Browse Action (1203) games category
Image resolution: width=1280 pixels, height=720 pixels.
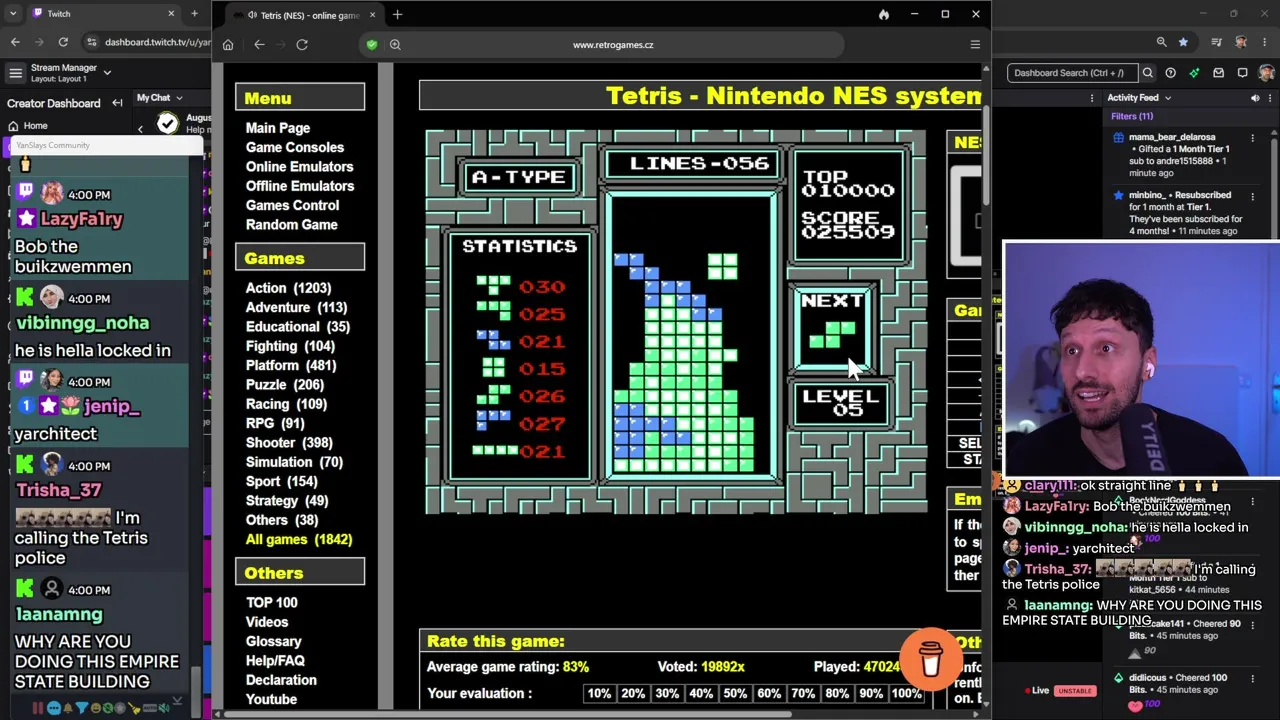click(288, 288)
